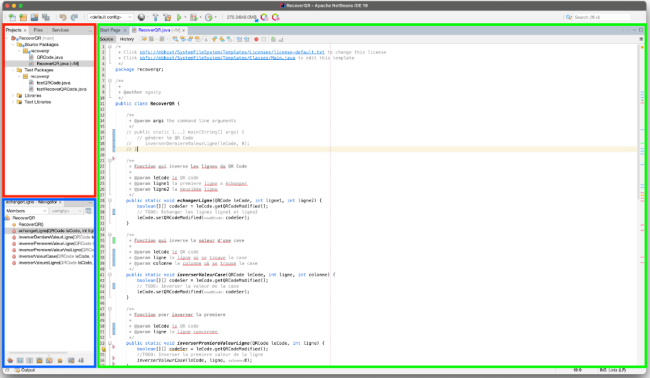This screenshot has width=650, height=378.
Task: Close the Start Page editor tab
Action: (x=124, y=31)
